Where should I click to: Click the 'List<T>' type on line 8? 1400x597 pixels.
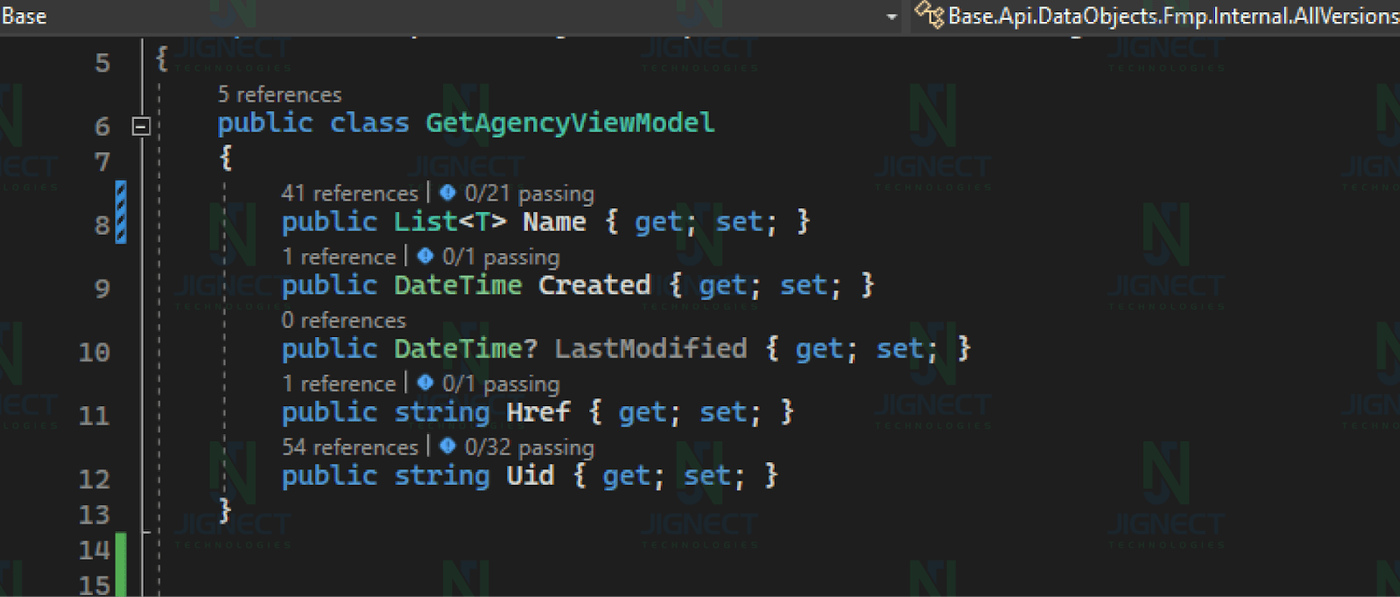click(451, 221)
